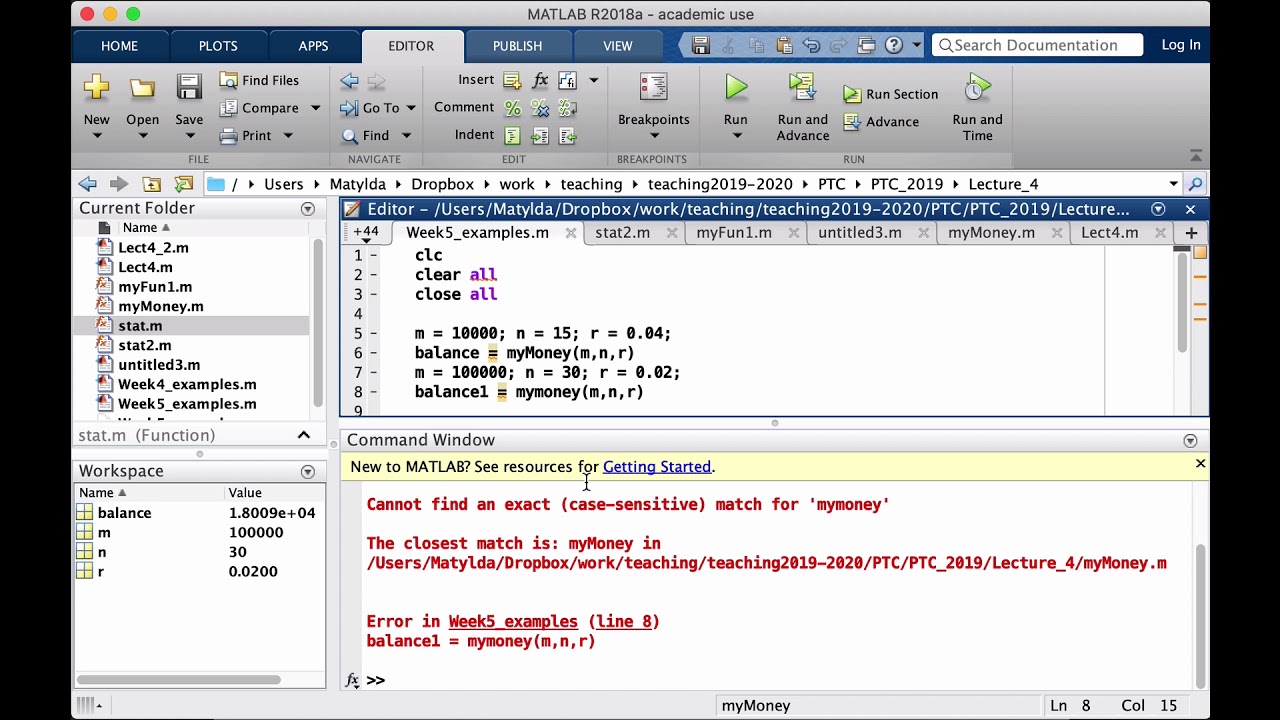The height and width of the screenshot is (720, 1280).
Task: Switch to the PUBLISH ribbon tab
Action: click(517, 46)
